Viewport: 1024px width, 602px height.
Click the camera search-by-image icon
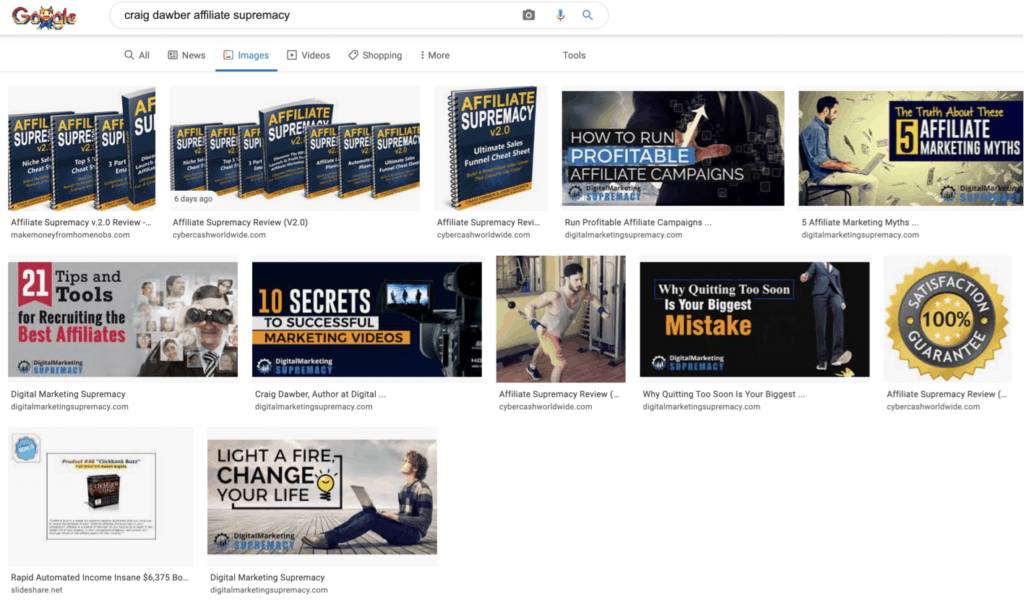(x=528, y=15)
